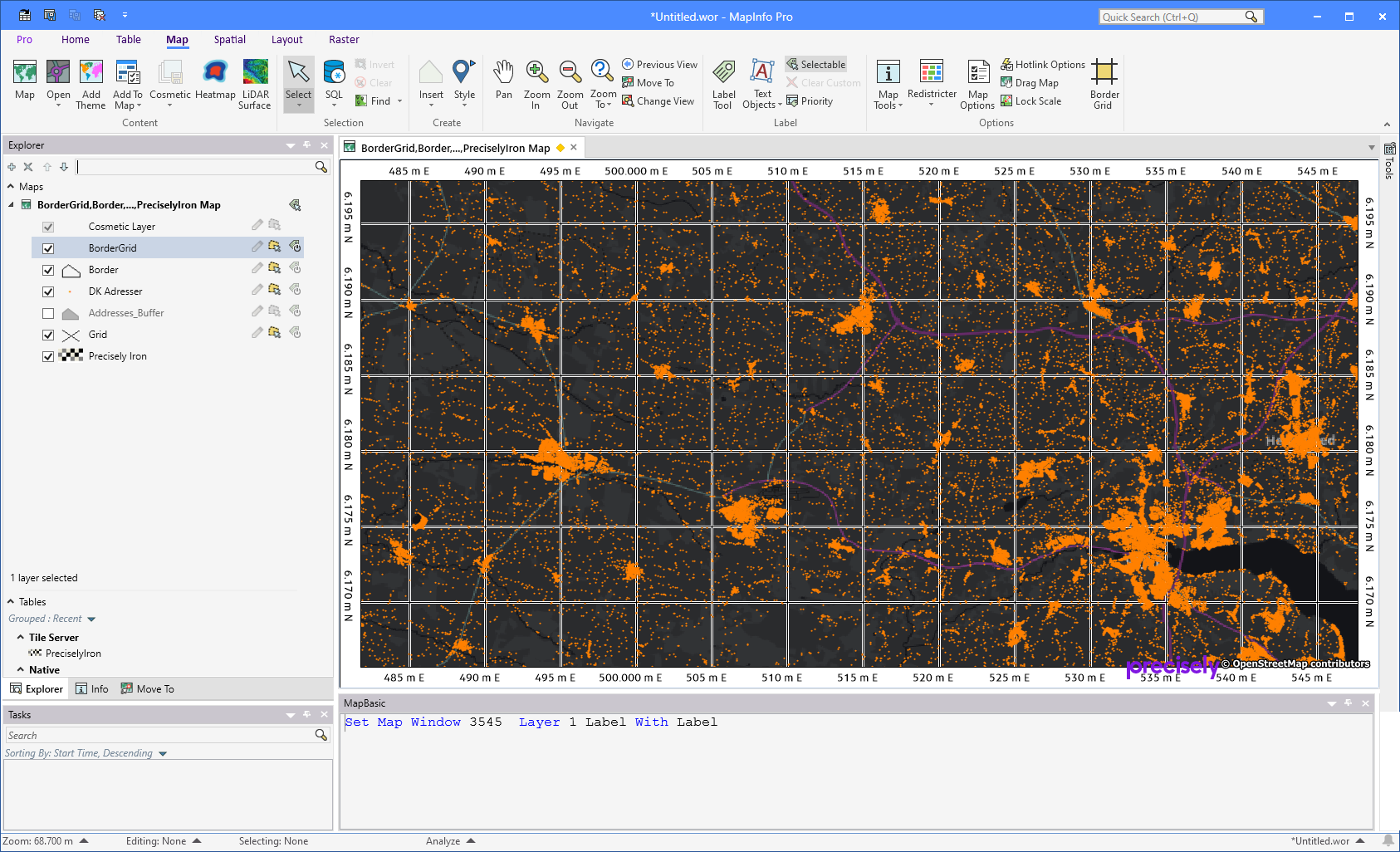Switch to Info panel tab
The image size is (1400, 852).
tap(91, 688)
